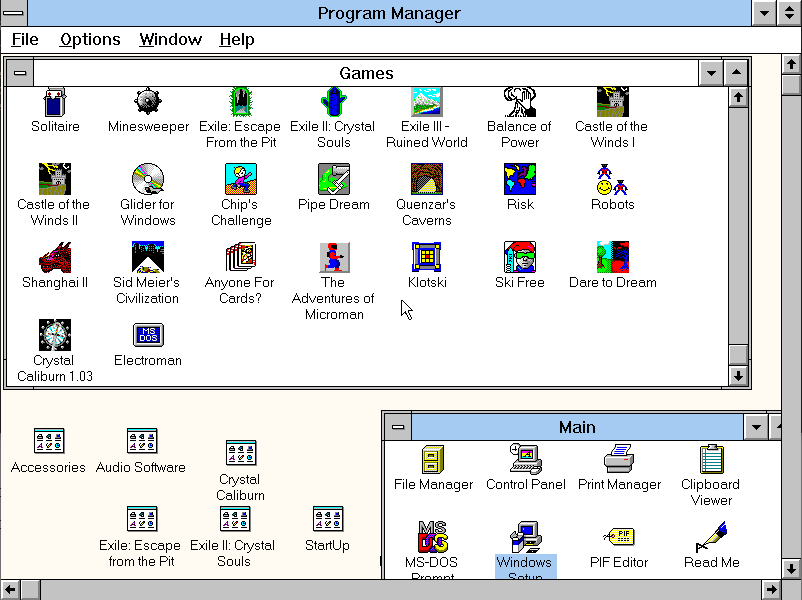Click the Main window title bar
802x600 pixels.
(577, 427)
